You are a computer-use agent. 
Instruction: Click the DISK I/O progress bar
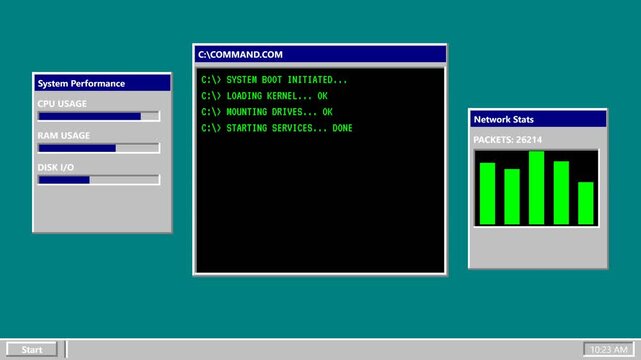99,180
